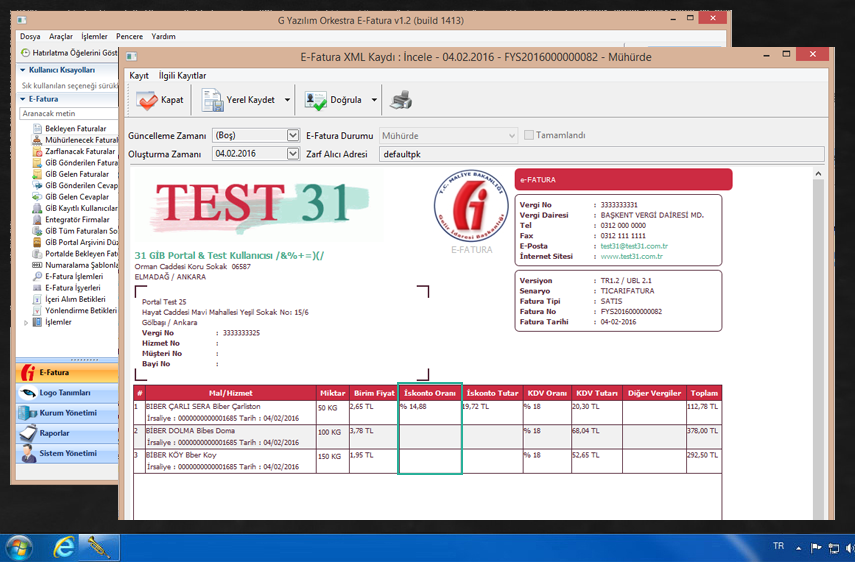
Task: Open Araçlar menu in main window
Action: 61,37
